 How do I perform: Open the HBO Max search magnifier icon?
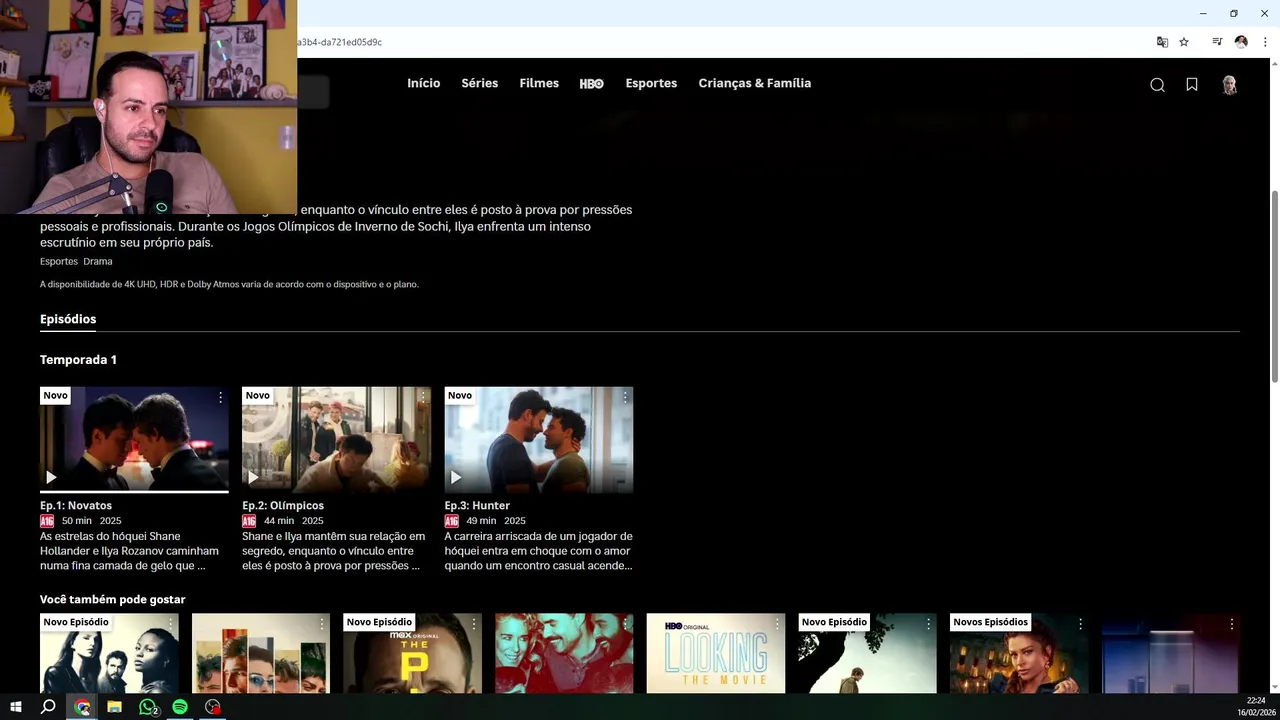point(1157,85)
